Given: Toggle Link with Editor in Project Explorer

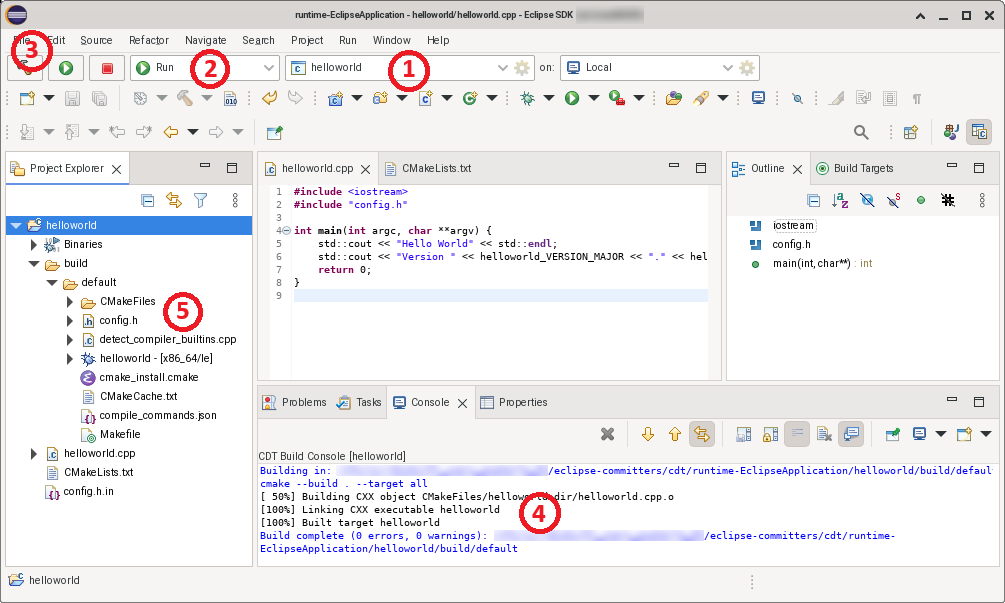Looking at the screenshot, I should (174, 201).
